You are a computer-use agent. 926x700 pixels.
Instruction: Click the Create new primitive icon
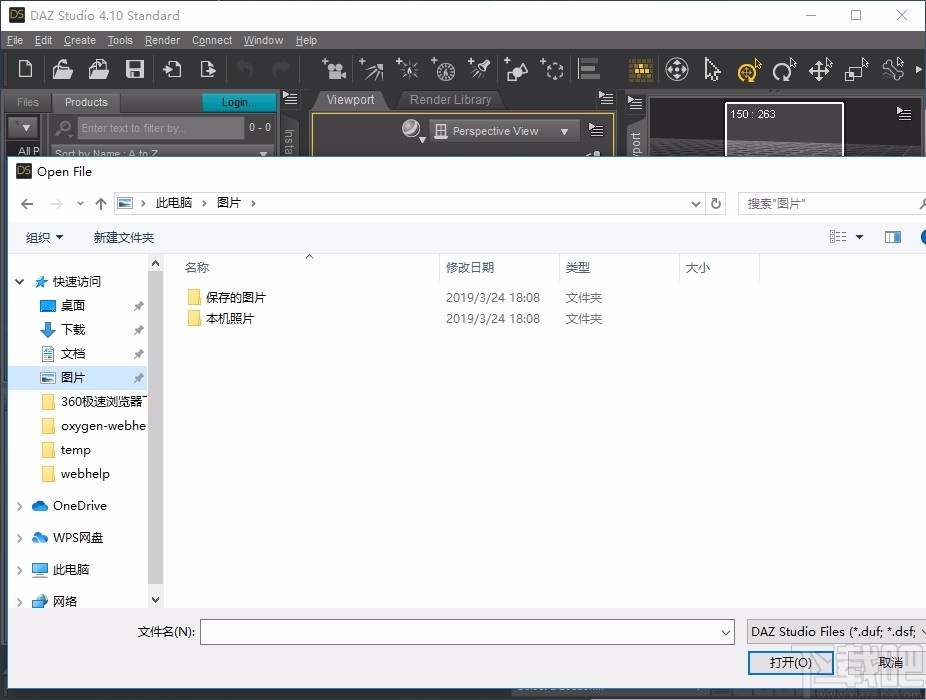pyautogui.click(x=516, y=69)
